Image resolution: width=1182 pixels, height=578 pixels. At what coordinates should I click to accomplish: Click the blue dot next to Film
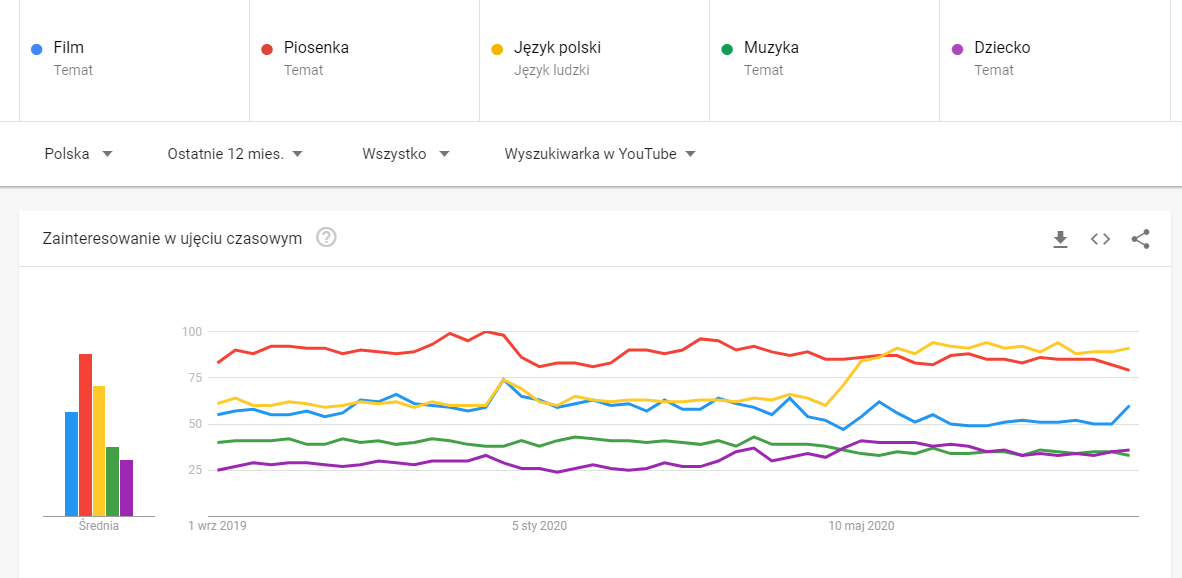37,48
